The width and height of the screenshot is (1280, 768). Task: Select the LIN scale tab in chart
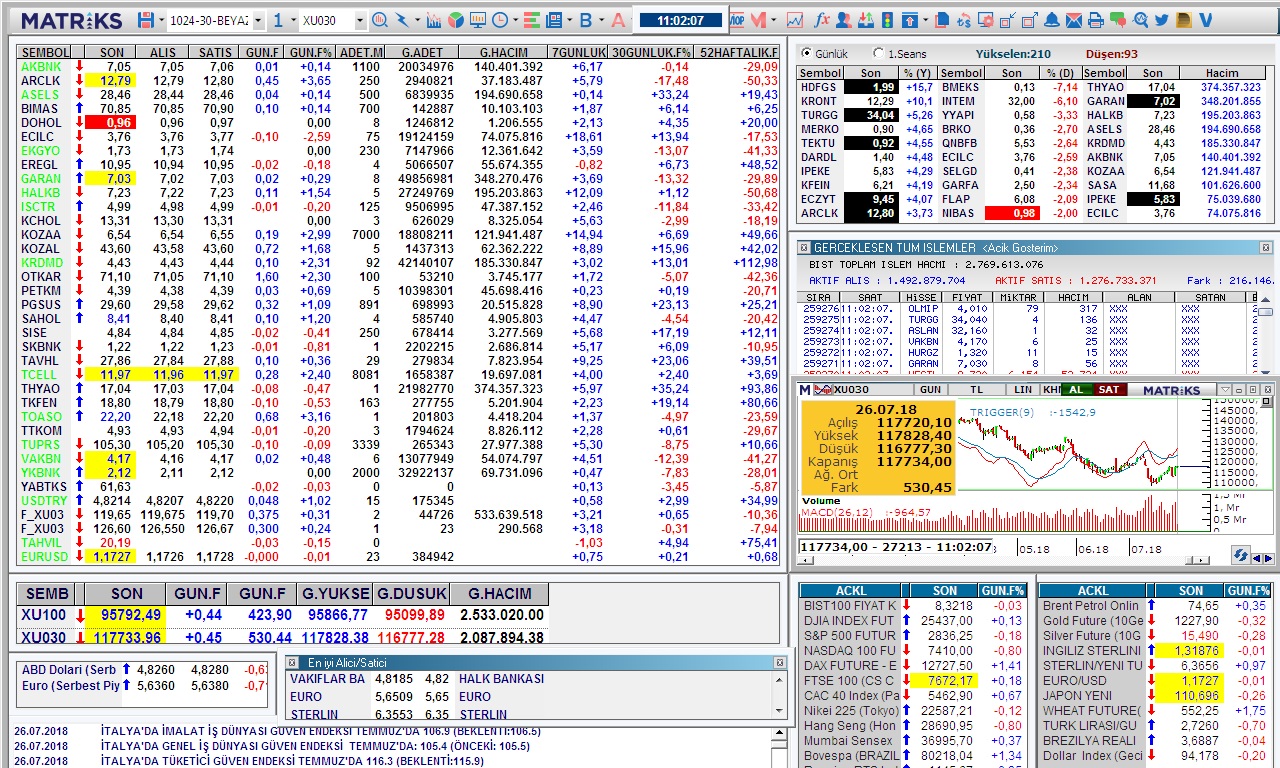pyautogui.click(x=1023, y=389)
